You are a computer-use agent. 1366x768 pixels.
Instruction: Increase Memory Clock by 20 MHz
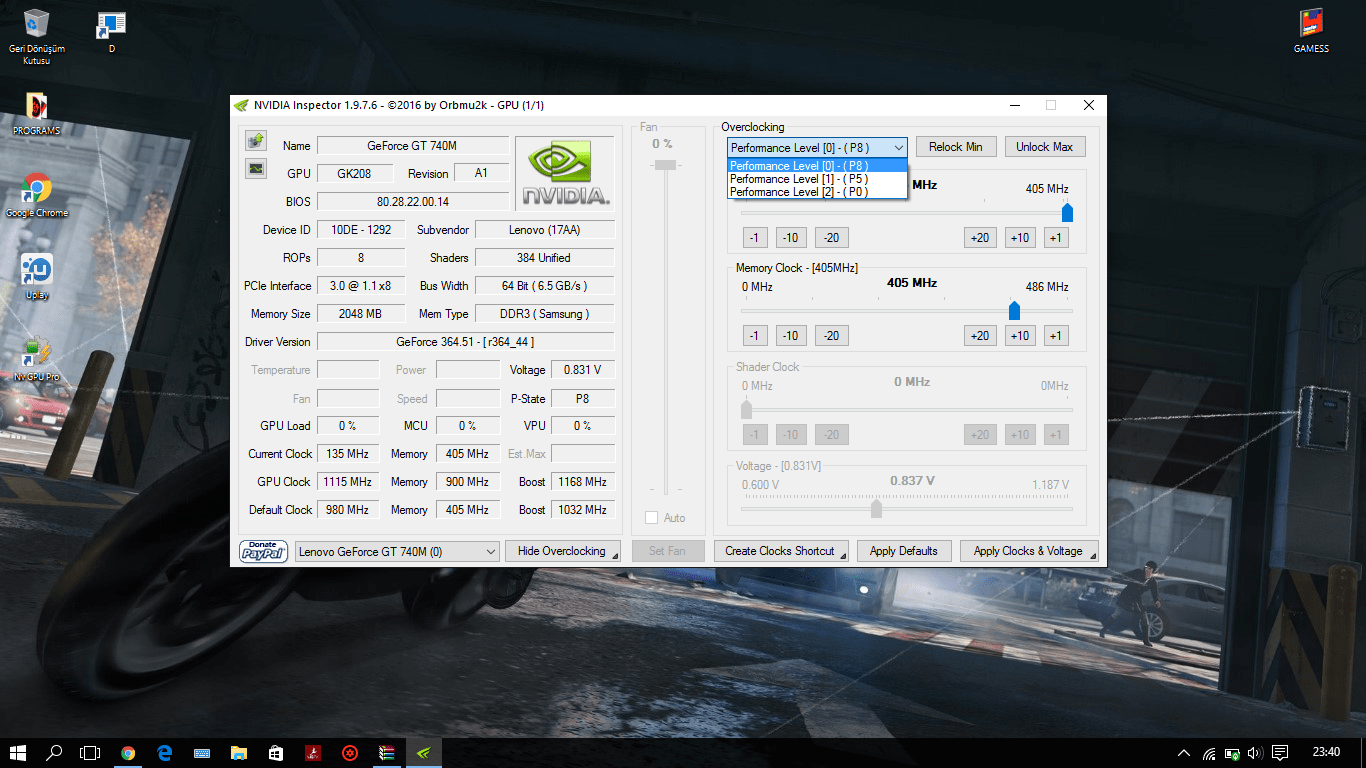tap(980, 336)
